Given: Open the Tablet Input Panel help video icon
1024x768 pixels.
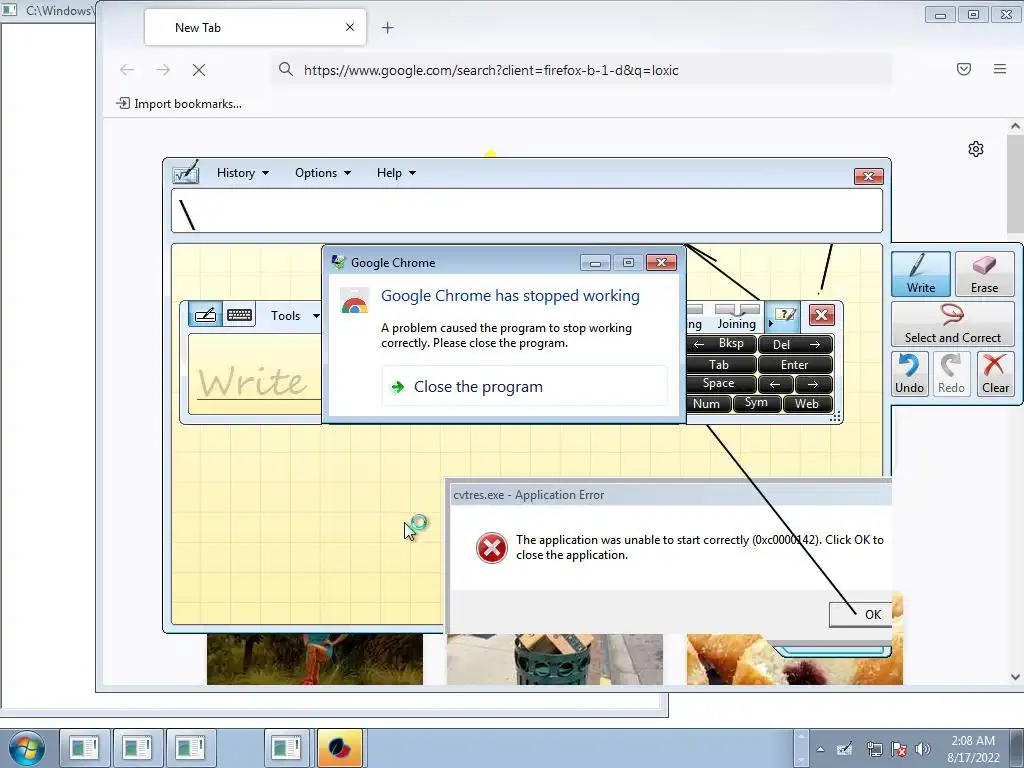Looking at the screenshot, I should (784, 315).
